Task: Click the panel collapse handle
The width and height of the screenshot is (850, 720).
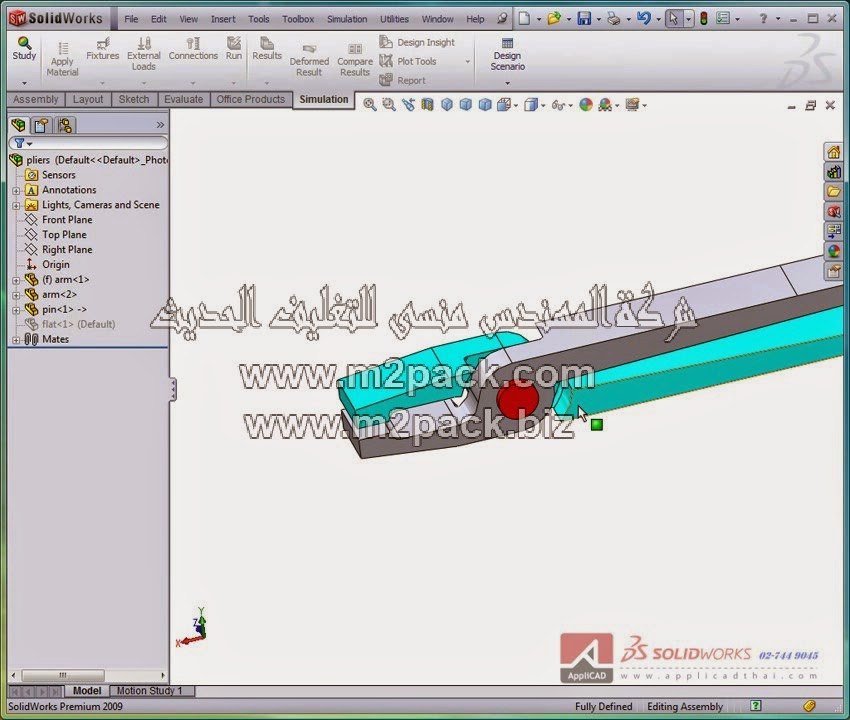Action: (x=173, y=389)
